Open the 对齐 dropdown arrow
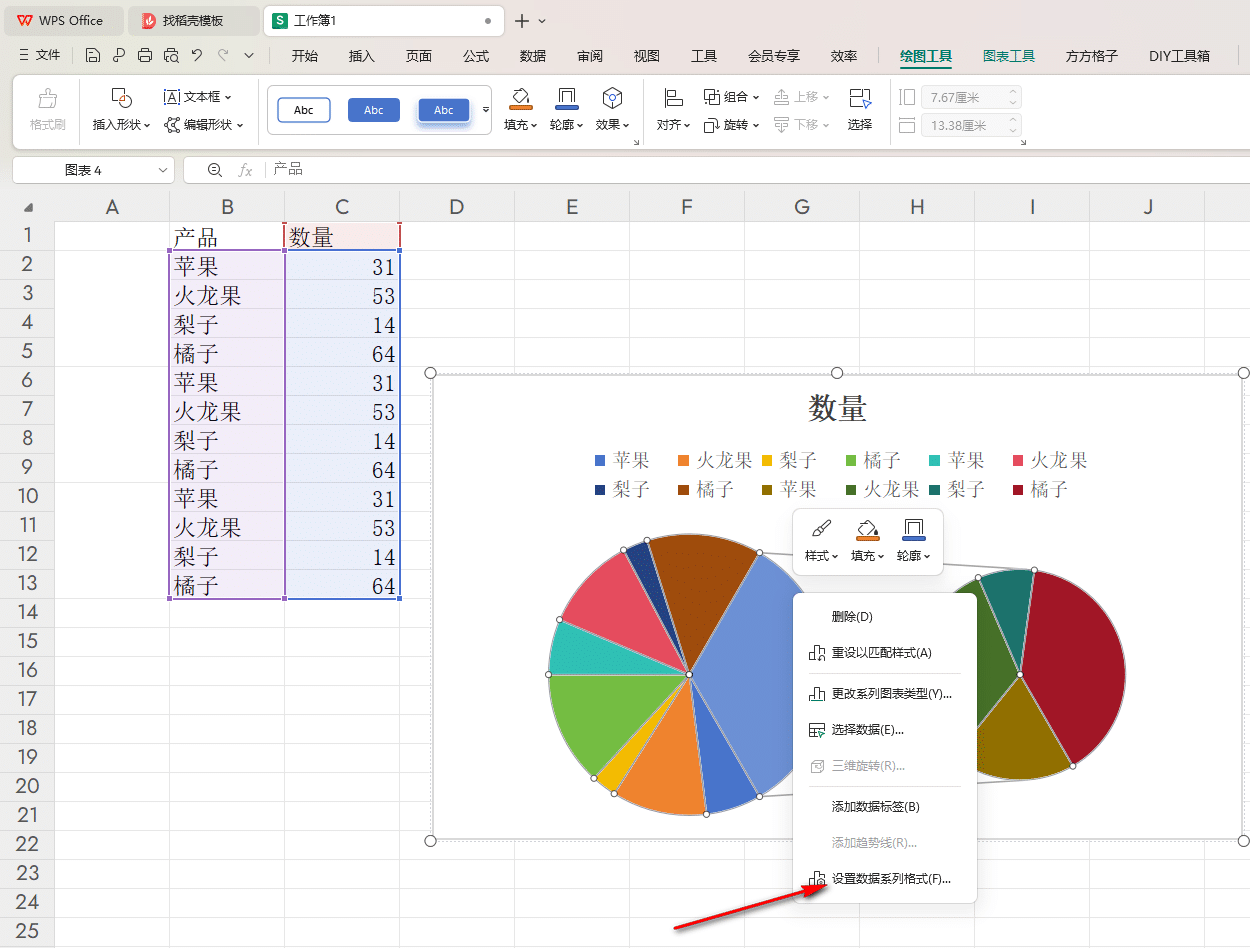Viewport: 1250px width, 948px height. 687,126
